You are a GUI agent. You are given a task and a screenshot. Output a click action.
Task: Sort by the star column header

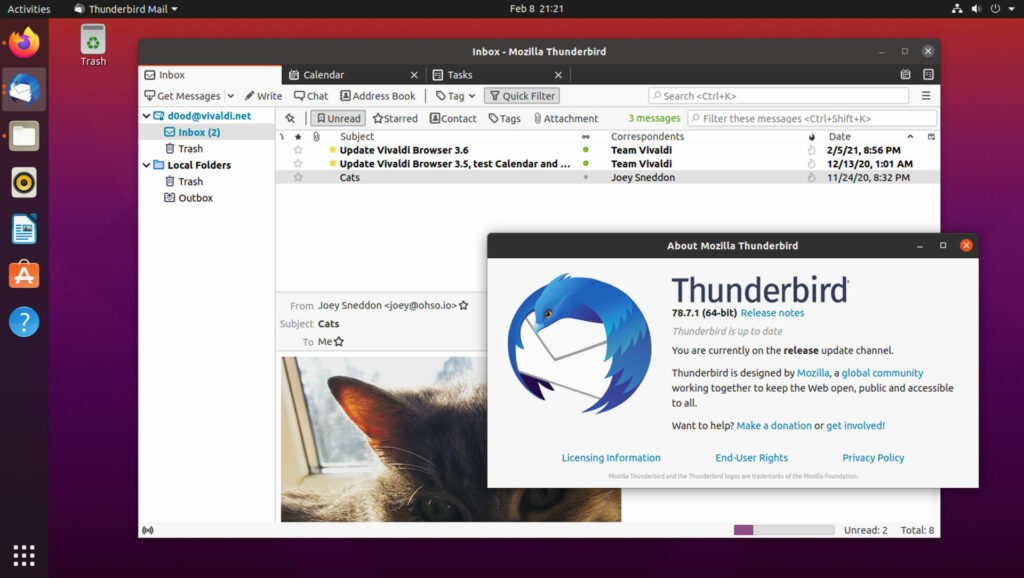[298, 136]
